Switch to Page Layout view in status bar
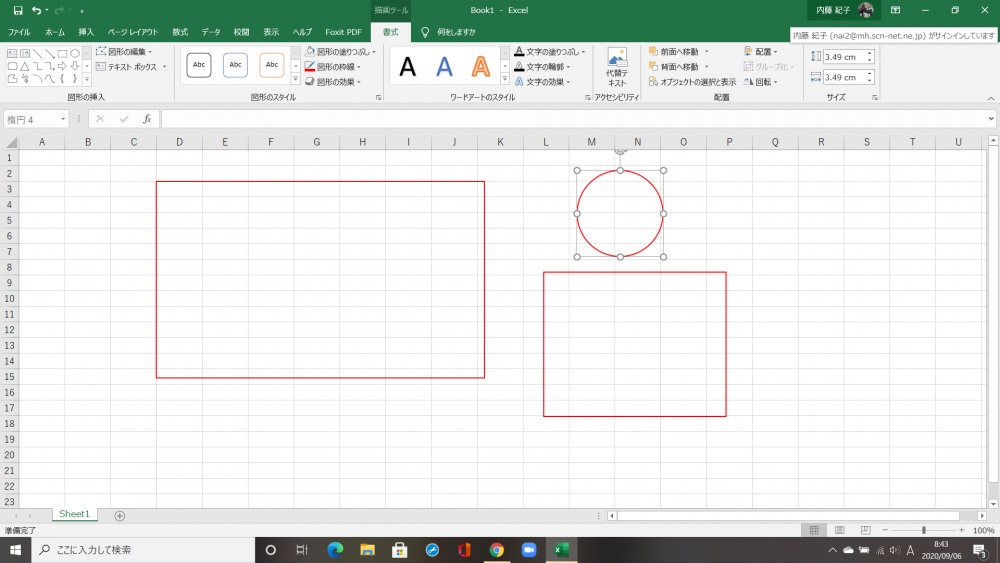This screenshot has height=563, width=1000. [x=839, y=530]
